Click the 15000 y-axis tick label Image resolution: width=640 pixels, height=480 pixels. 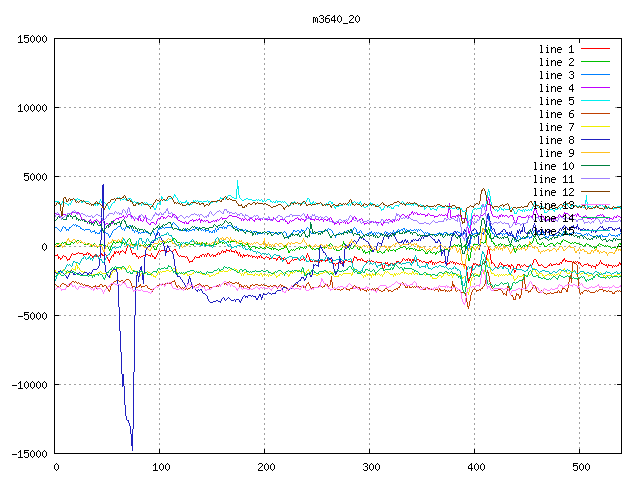coord(31,39)
